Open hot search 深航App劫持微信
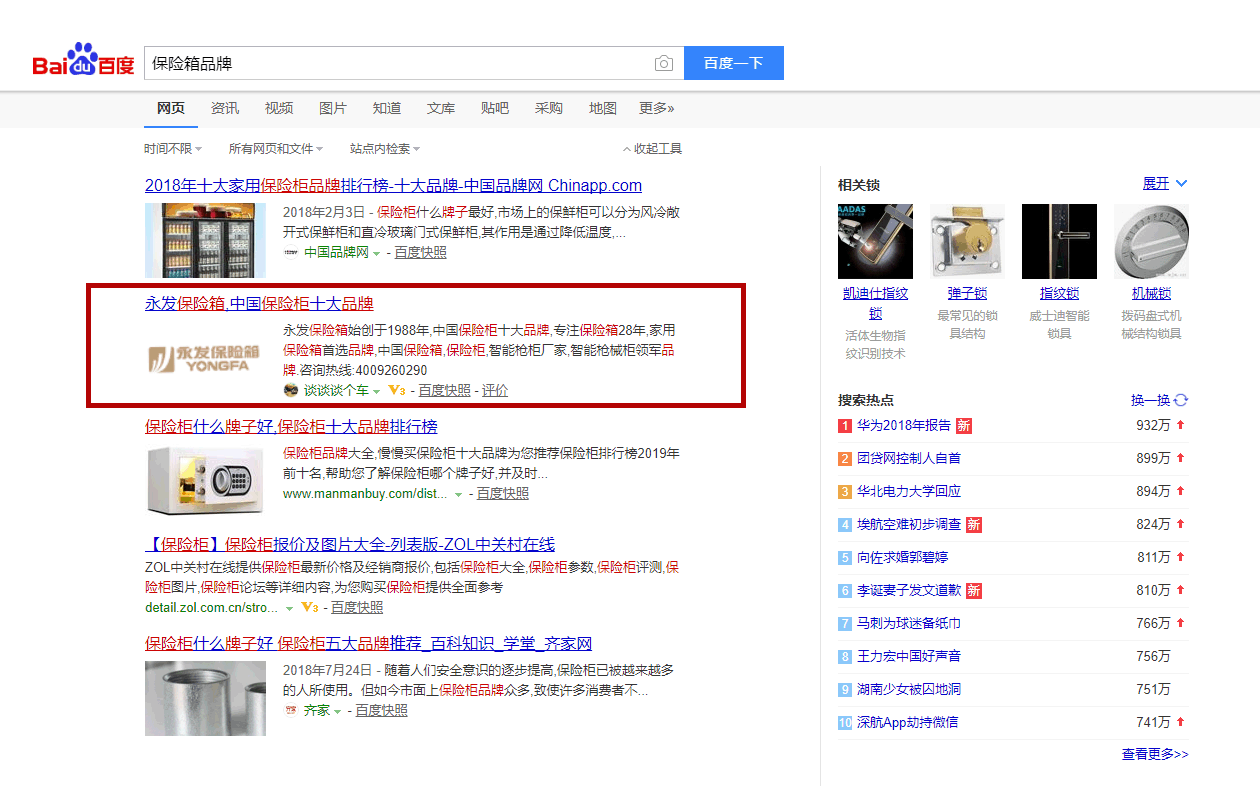The width and height of the screenshot is (1260, 796). click(x=907, y=722)
